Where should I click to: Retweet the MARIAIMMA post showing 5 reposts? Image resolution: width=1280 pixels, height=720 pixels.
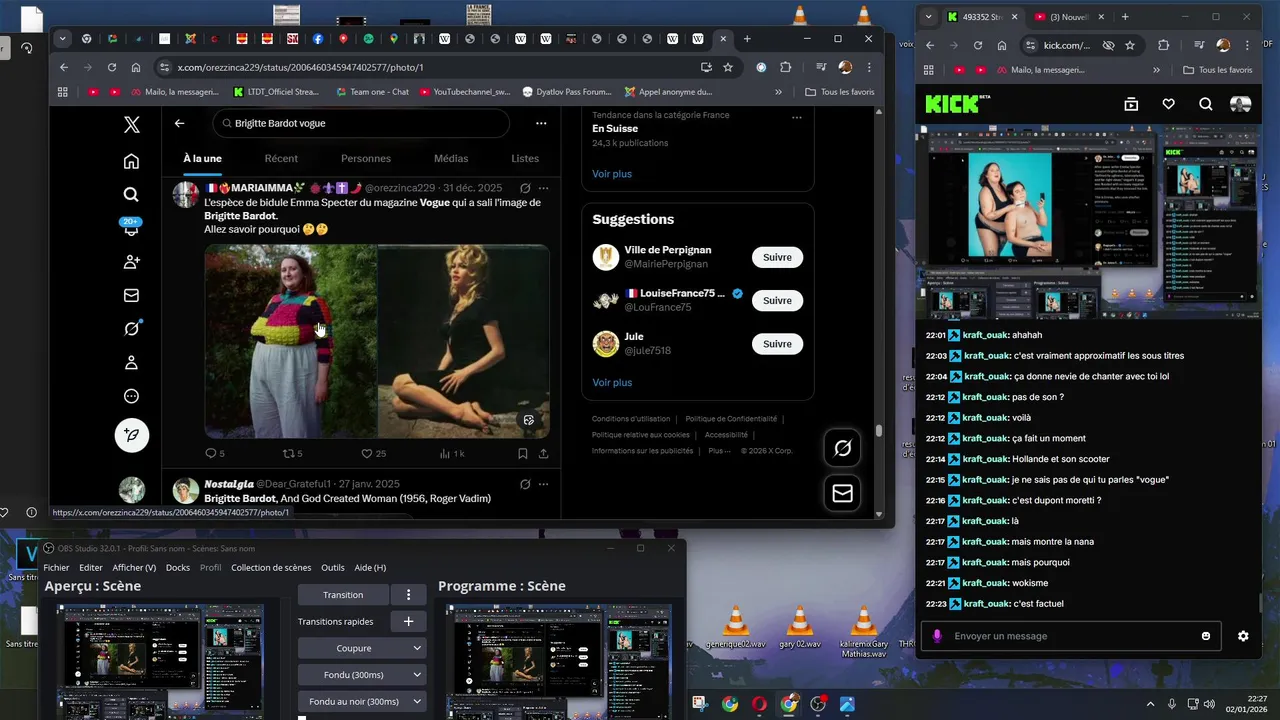pyautogui.click(x=292, y=453)
